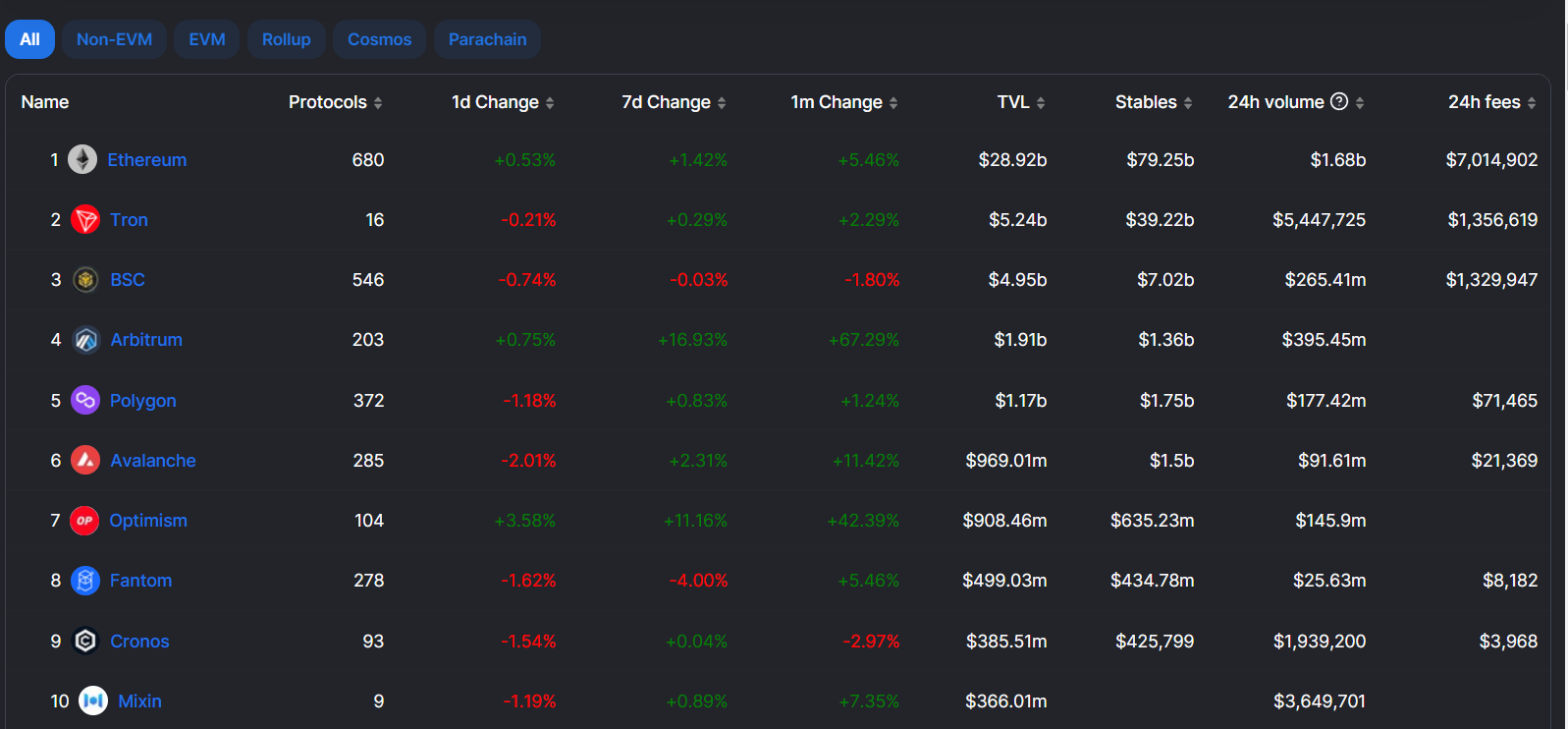Show Parachain chains tab

click(x=487, y=39)
